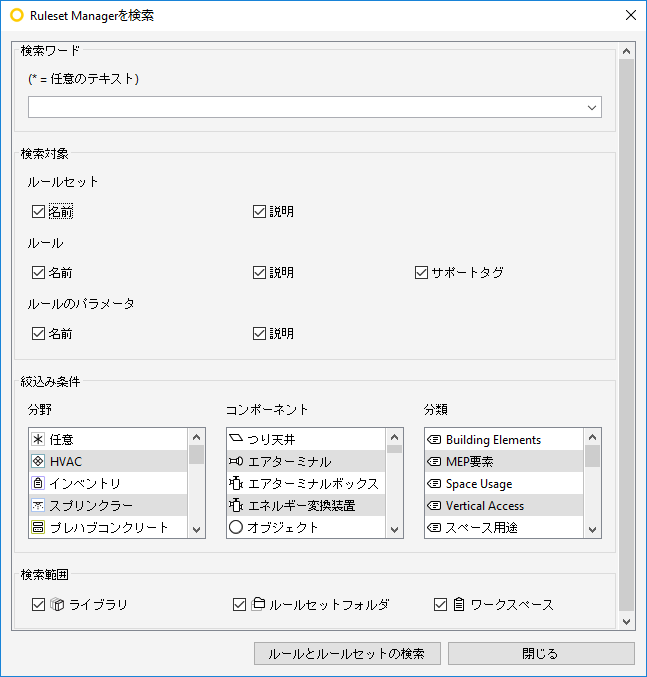Toggle ルール 名前 checkbox
Viewport: 647px width, 677px height.
point(38,272)
